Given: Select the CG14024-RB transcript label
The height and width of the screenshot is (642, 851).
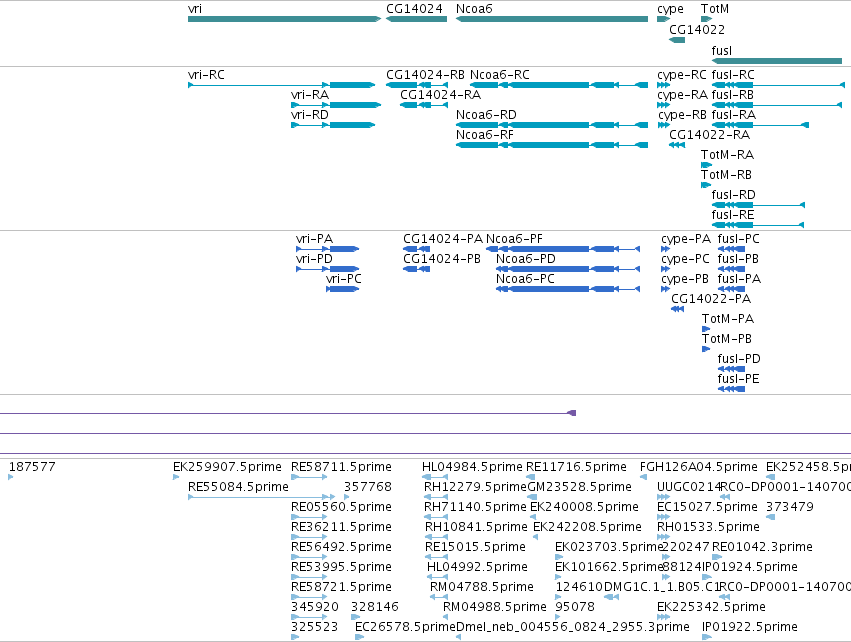Looking at the screenshot, I should coord(426,74).
